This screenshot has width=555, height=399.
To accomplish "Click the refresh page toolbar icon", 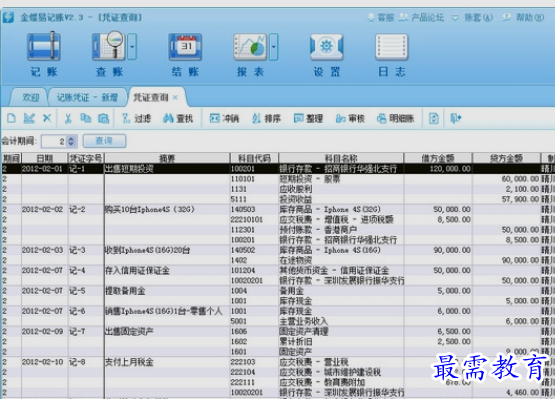I will pos(434,118).
